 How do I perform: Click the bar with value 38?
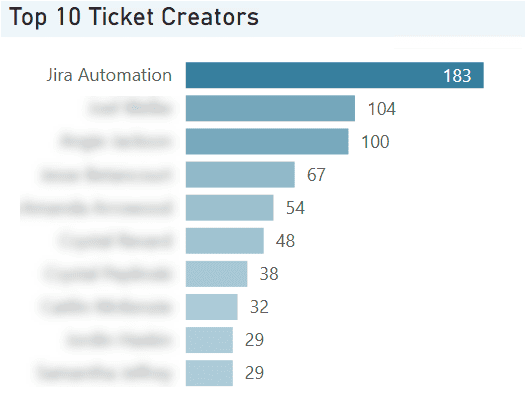(216, 274)
